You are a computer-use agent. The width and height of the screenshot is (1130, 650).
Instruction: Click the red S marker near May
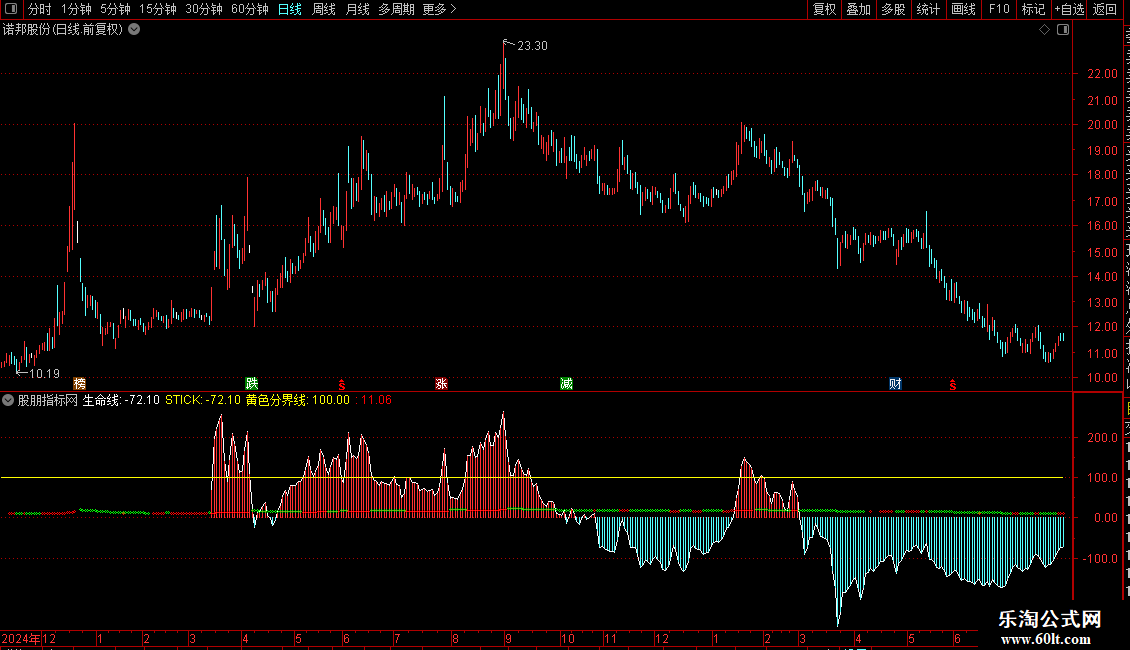click(342, 385)
